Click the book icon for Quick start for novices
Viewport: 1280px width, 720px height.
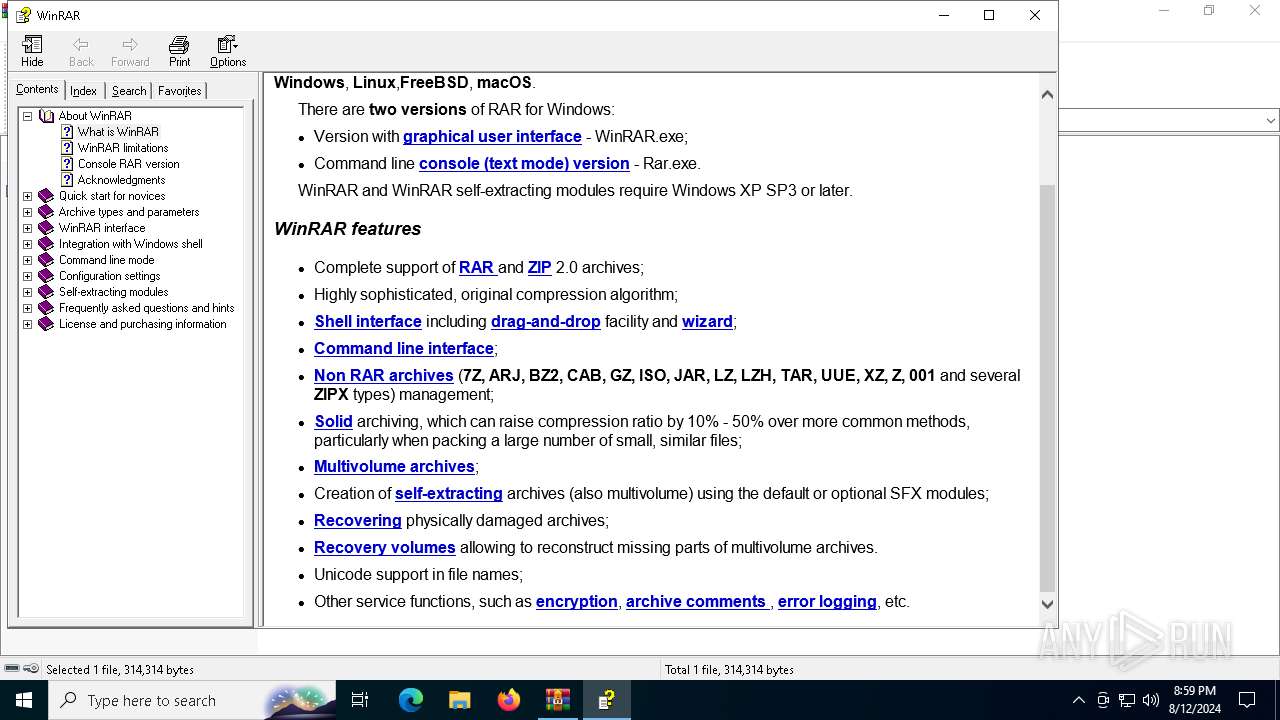(x=46, y=196)
